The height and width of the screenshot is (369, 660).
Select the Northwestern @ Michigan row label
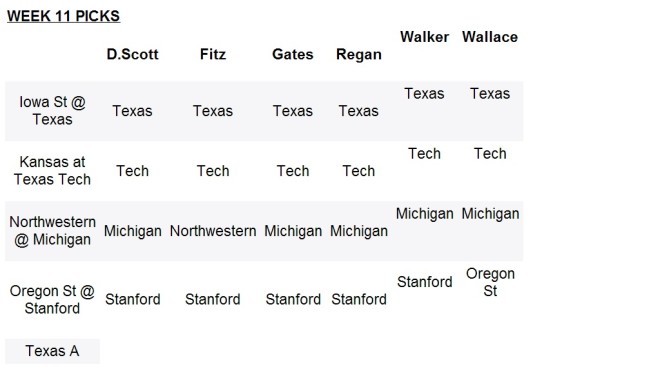pyautogui.click(x=52, y=231)
